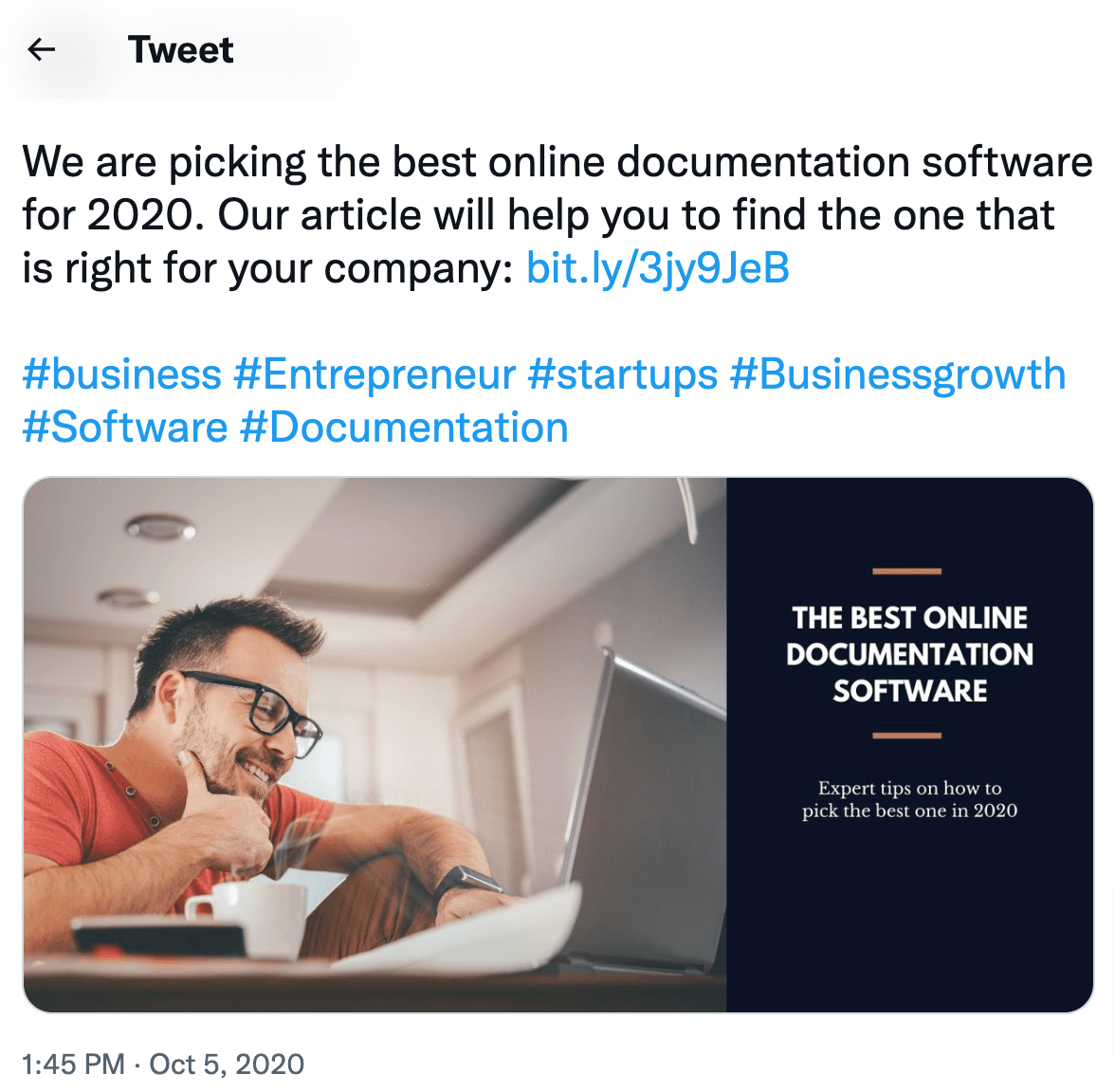Click the #Entrepreneur hashtag
The image size is (1115, 1092).
coord(375,374)
